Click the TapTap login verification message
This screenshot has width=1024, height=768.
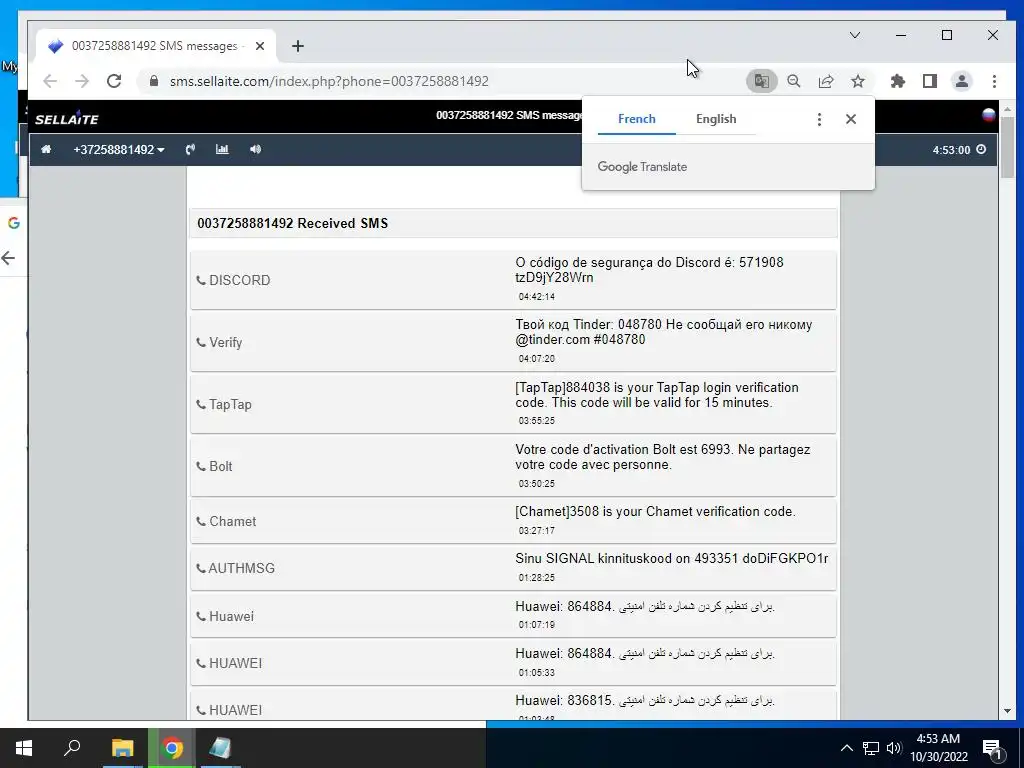[x=656, y=394]
